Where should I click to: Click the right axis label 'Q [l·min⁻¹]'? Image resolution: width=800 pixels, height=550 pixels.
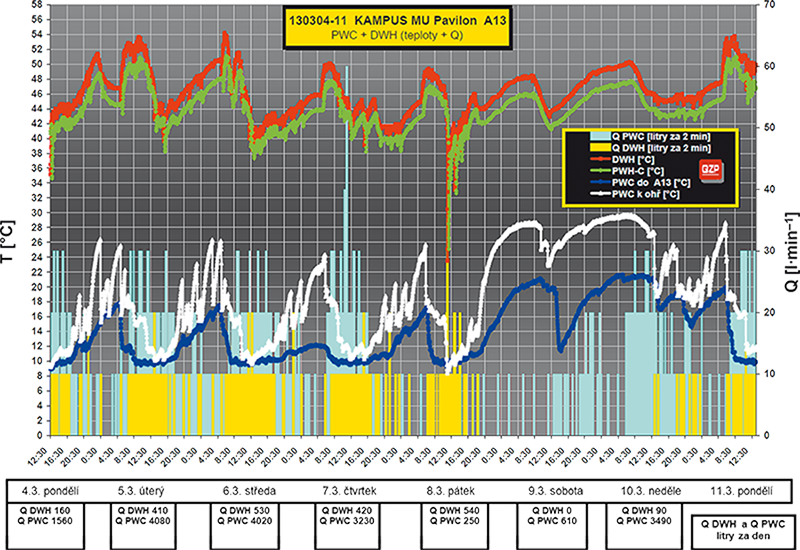point(791,252)
